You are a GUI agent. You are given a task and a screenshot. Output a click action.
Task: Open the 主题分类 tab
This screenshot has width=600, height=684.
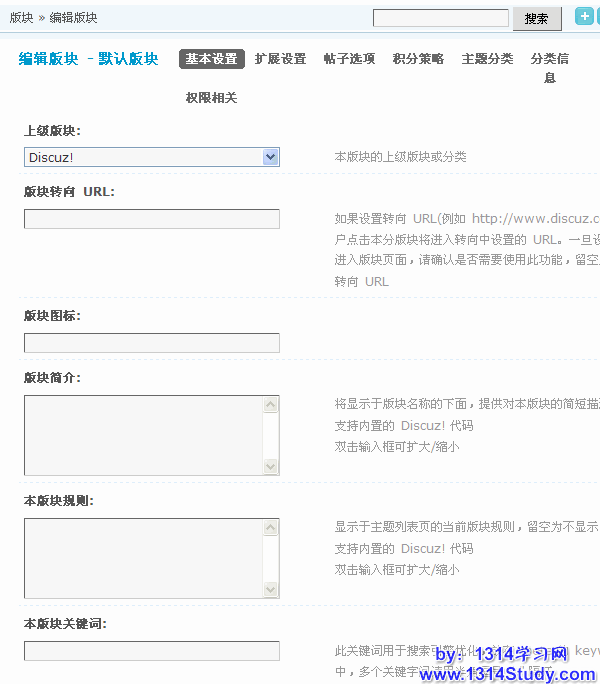pyautogui.click(x=487, y=59)
